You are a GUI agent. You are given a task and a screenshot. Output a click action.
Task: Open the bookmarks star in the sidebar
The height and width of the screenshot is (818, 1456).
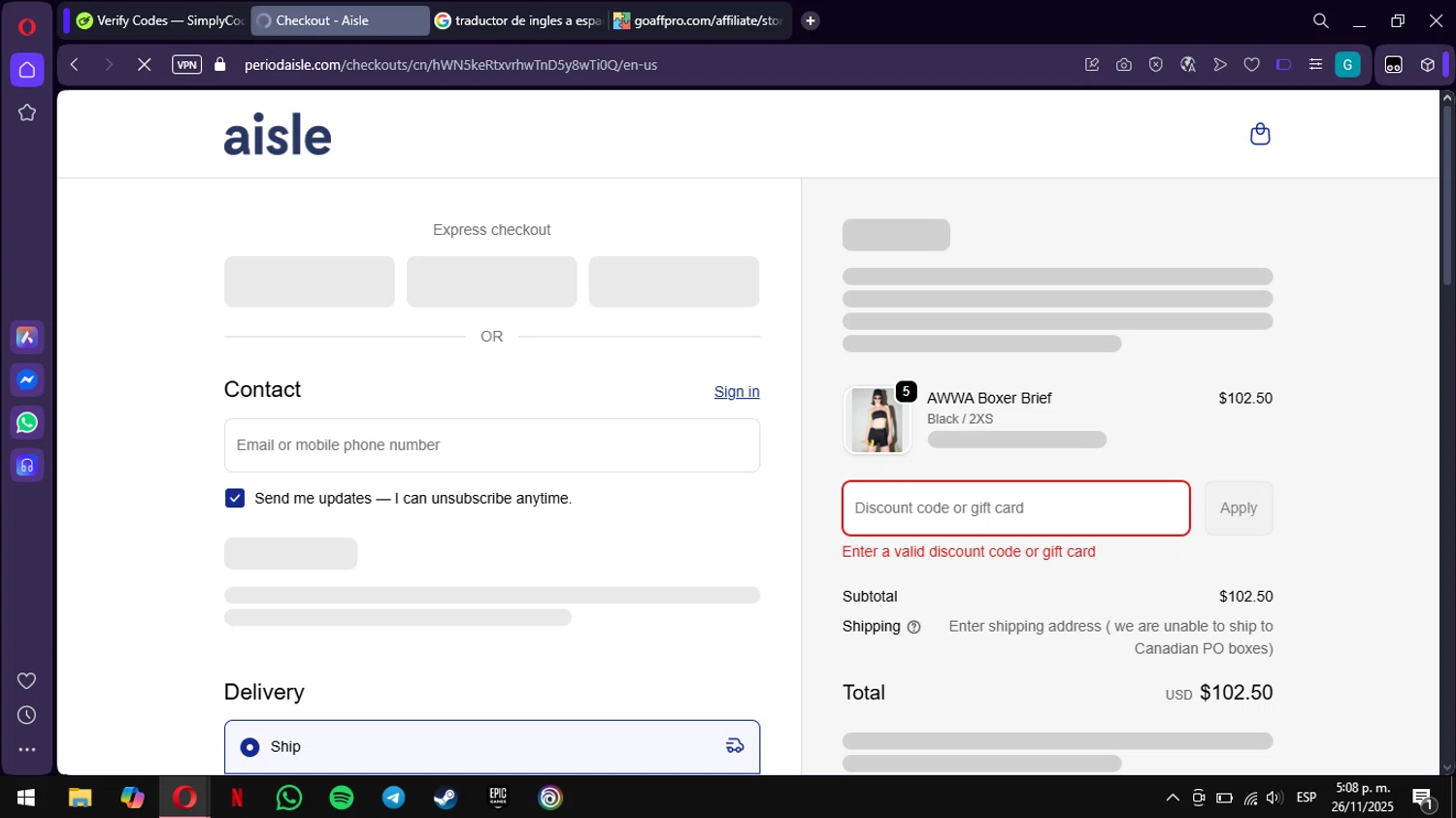click(27, 113)
